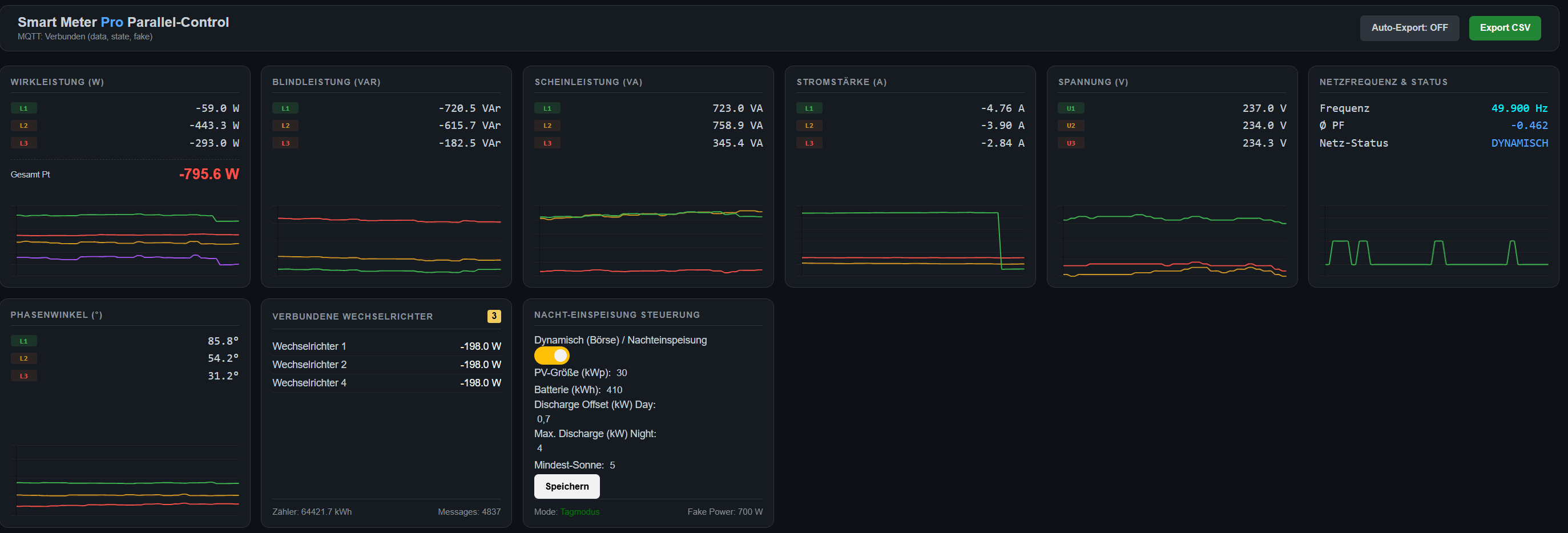The height and width of the screenshot is (533, 1568).
Task: Click the Stromstärke line chart
Action: click(x=910, y=241)
